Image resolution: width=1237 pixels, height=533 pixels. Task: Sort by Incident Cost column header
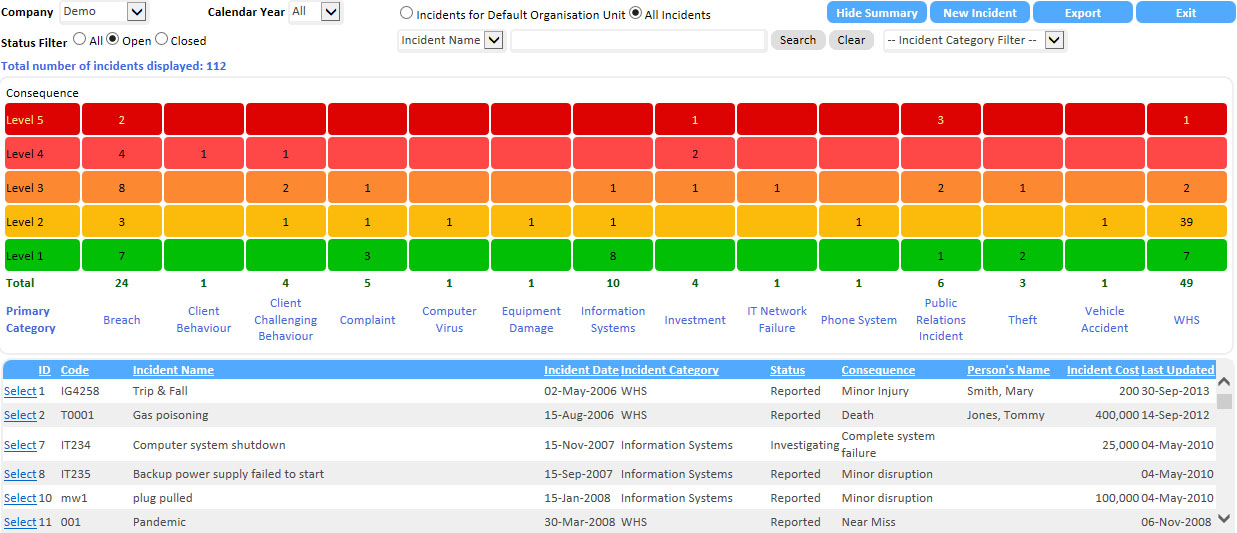click(1102, 370)
